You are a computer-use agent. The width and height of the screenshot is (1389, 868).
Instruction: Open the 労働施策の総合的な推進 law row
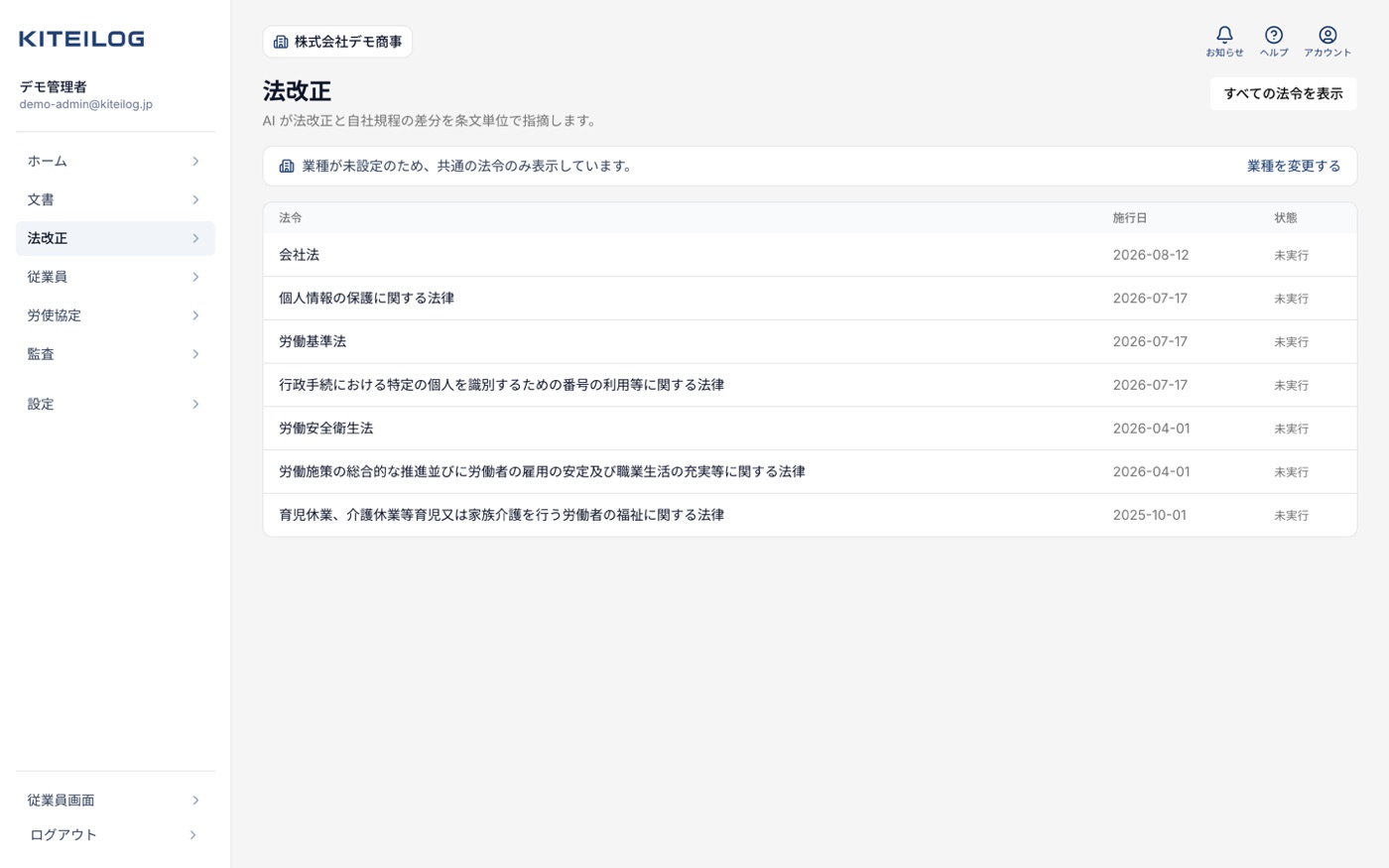click(x=810, y=472)
